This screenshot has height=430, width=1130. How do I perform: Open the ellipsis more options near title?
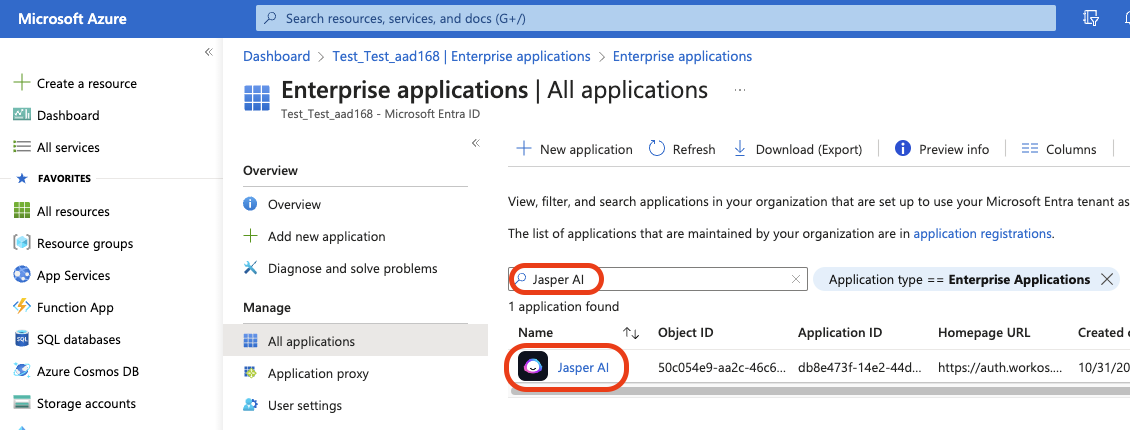[740, 90]
